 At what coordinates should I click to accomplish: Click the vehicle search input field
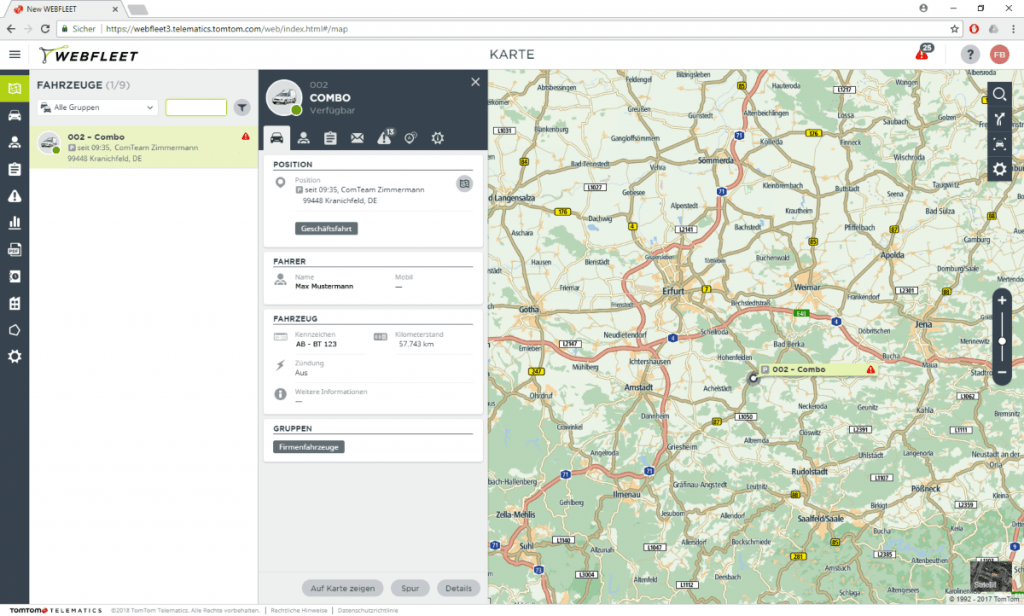coord(196,107)
